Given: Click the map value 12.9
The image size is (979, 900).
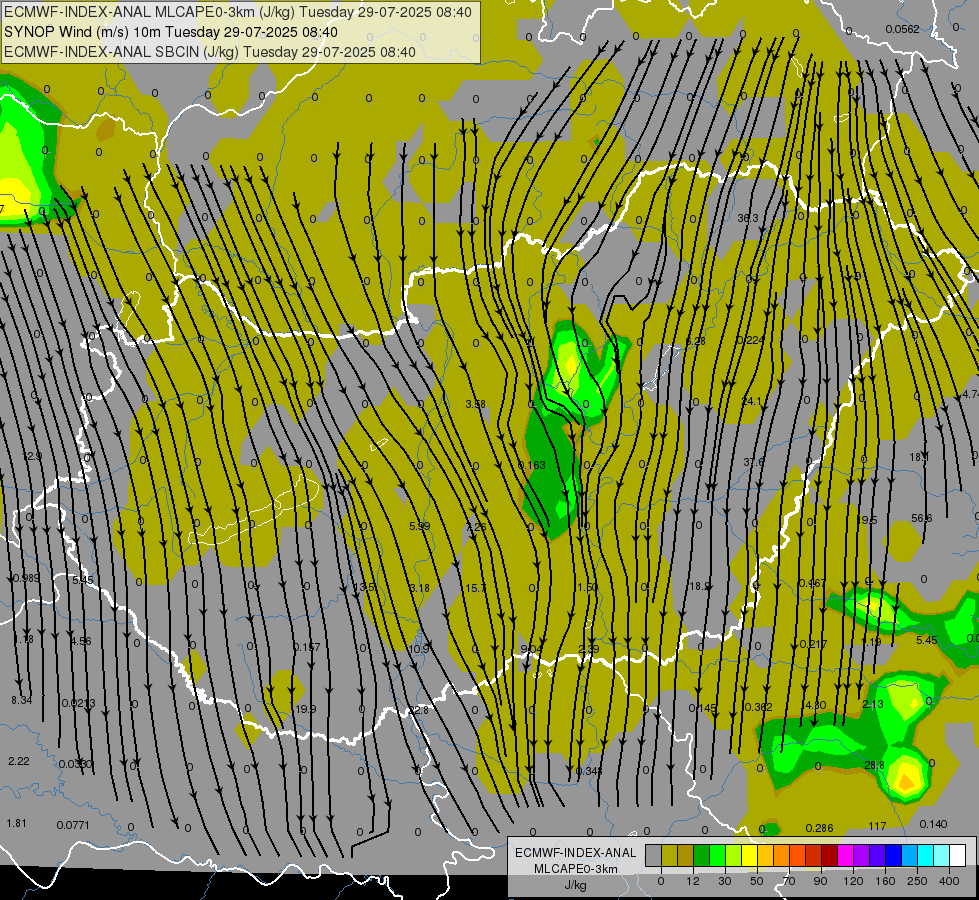Looking at the screenshot, I should tap(32, 456).
